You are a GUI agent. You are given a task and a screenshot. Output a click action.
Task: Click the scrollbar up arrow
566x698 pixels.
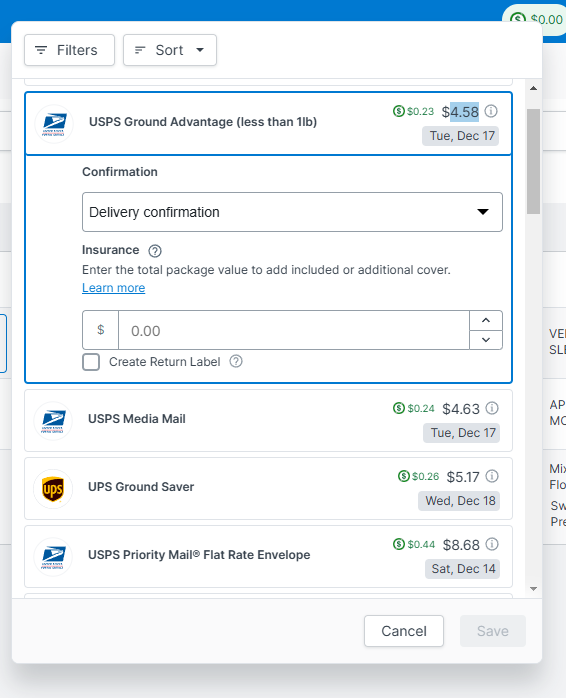click(x=533, y=88)
